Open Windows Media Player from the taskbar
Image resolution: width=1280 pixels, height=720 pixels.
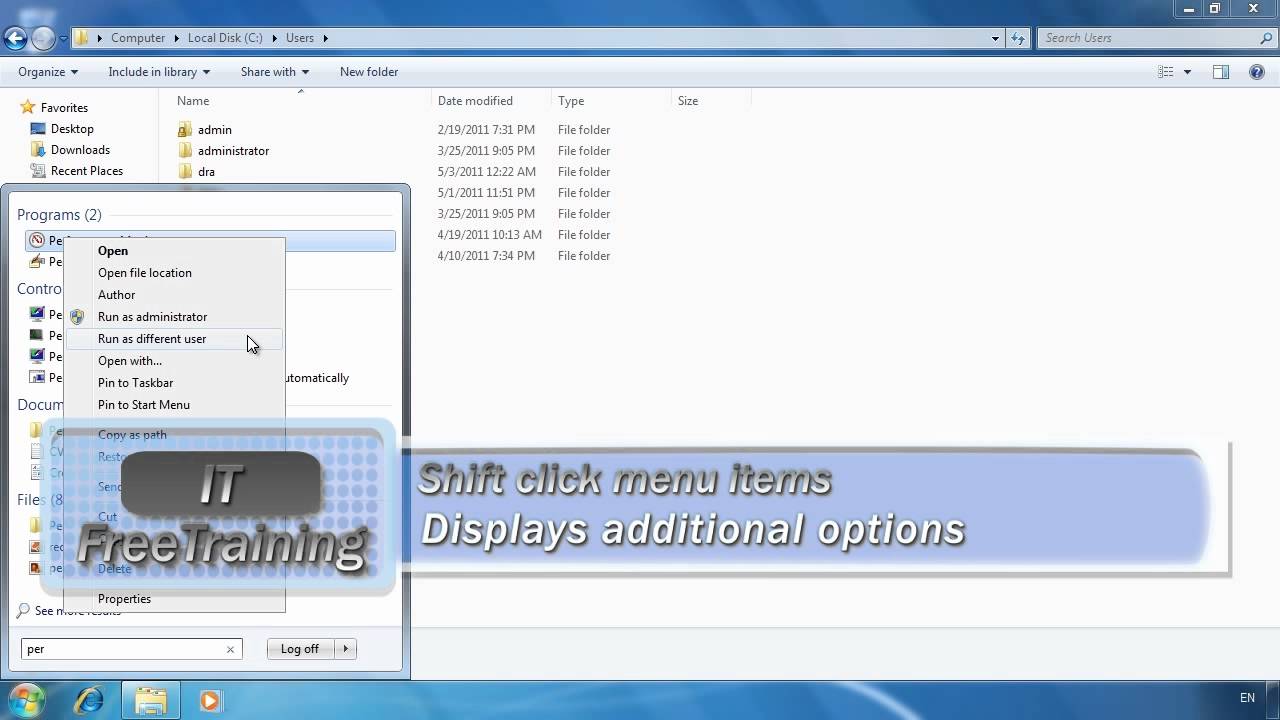pyautogui.click(x=209, y=700)
